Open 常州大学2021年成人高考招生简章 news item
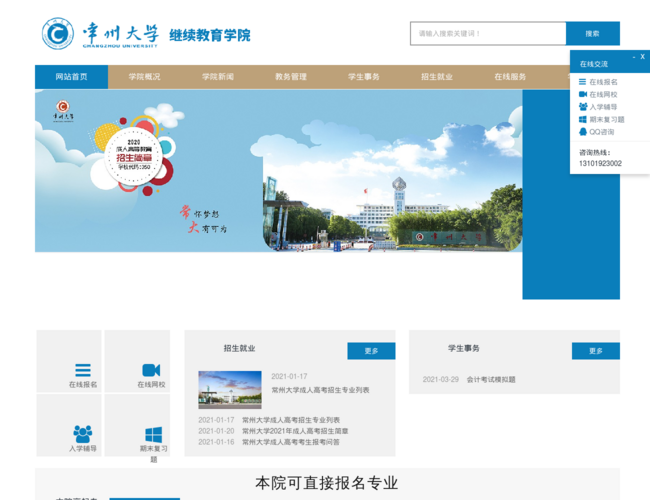 click(x=295, y=431)
